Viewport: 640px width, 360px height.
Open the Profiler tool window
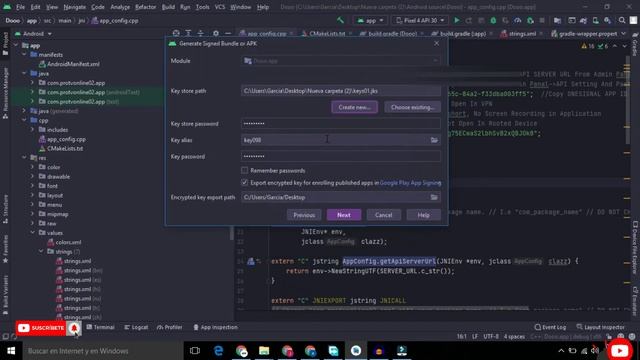tap(169, 327)
